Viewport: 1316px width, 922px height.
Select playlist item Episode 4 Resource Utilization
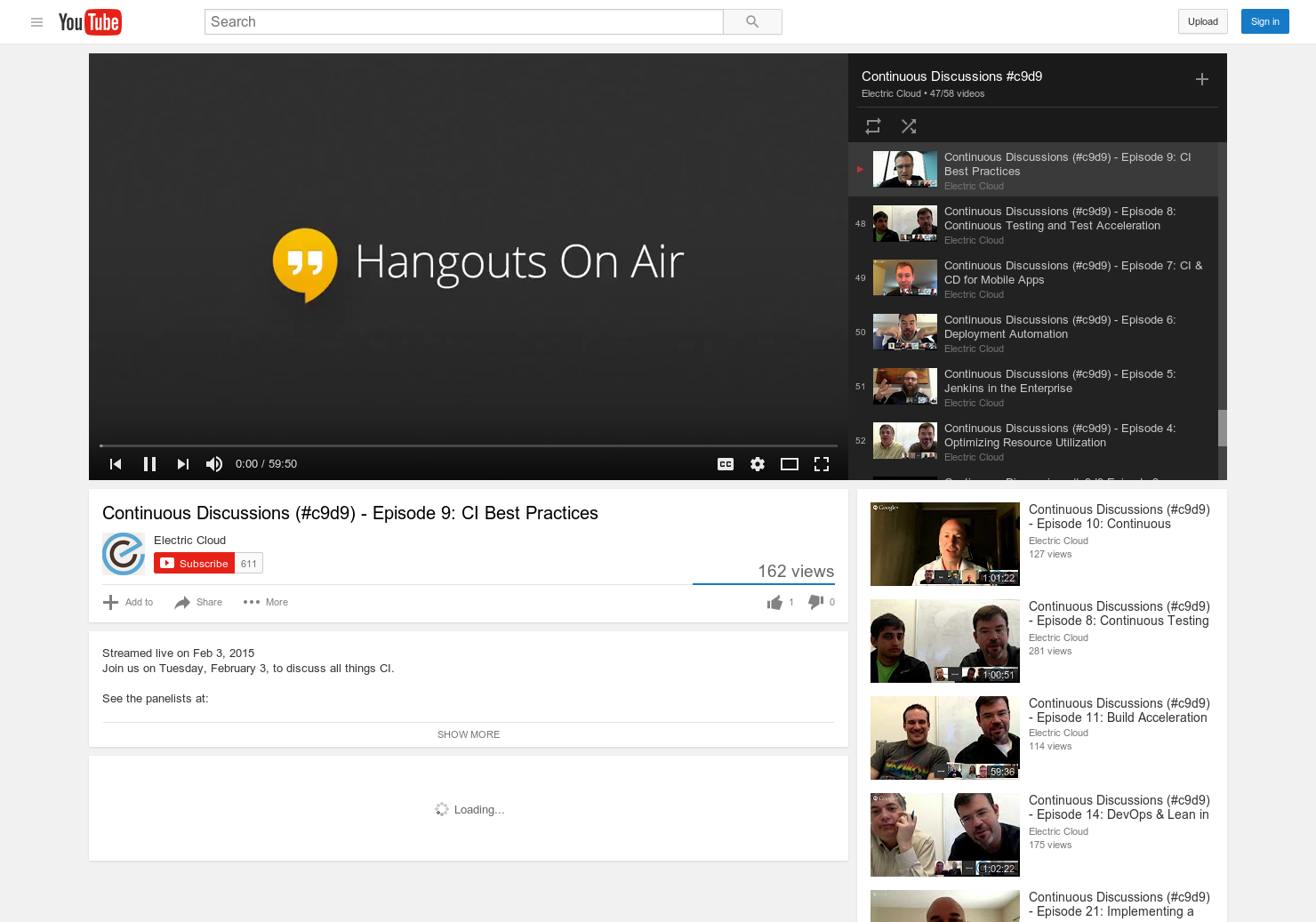point(1033,441)
